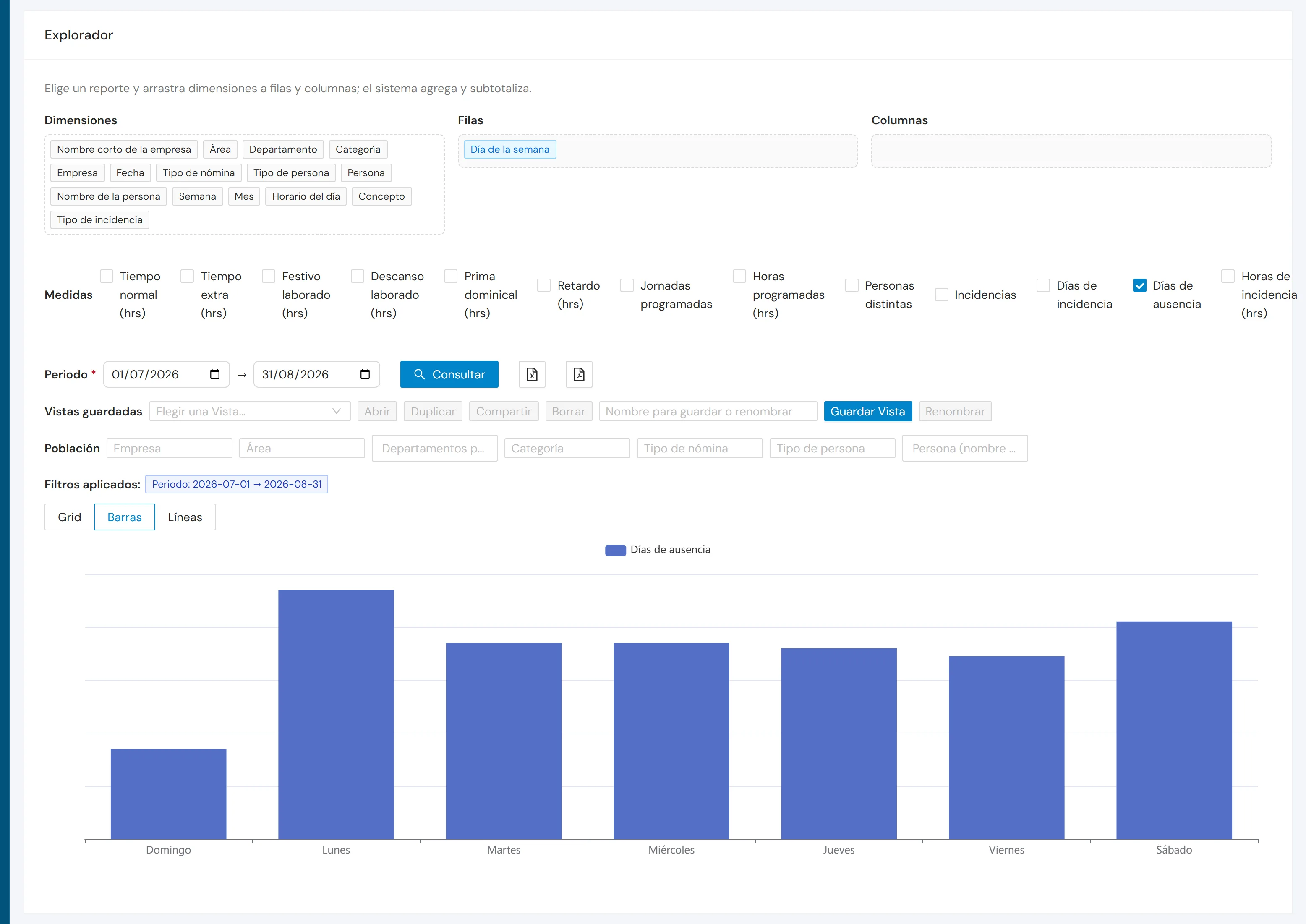This screenshot has height=924, width=1306.
Task: Enable Tiempo normal (hrs) measure
Action: click(107, 277)
